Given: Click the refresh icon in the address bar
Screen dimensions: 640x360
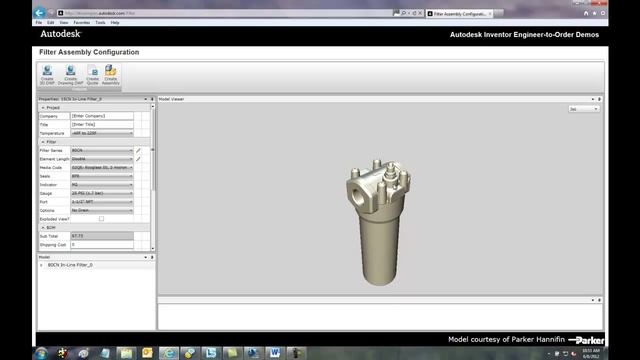Looking at the screenshot, I should click(x=414, y=13).
